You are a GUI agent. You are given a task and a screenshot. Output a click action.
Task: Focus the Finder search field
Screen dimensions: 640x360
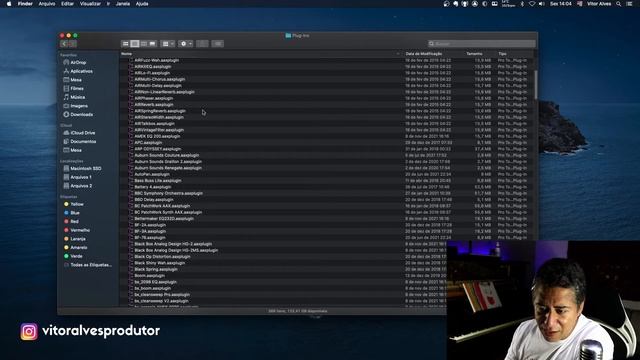tap(482, 44)
